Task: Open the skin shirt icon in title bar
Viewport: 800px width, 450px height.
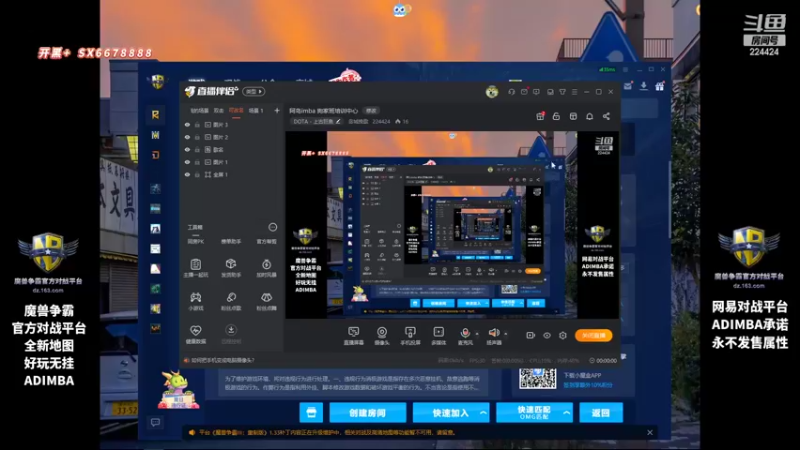Action: click(x=562, y=92)
